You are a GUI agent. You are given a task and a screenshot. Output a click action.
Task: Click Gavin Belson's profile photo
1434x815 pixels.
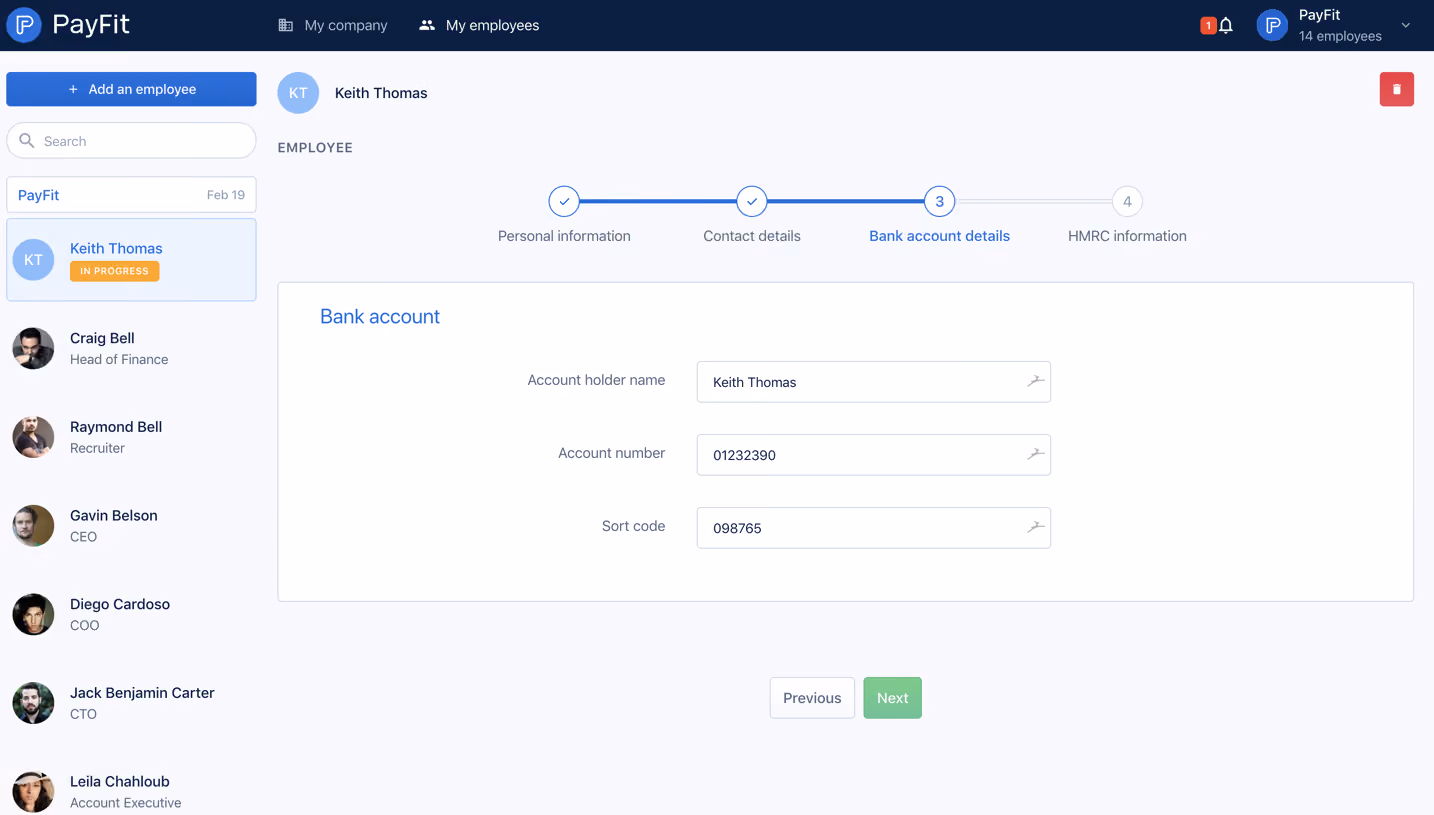click(33, 526)
